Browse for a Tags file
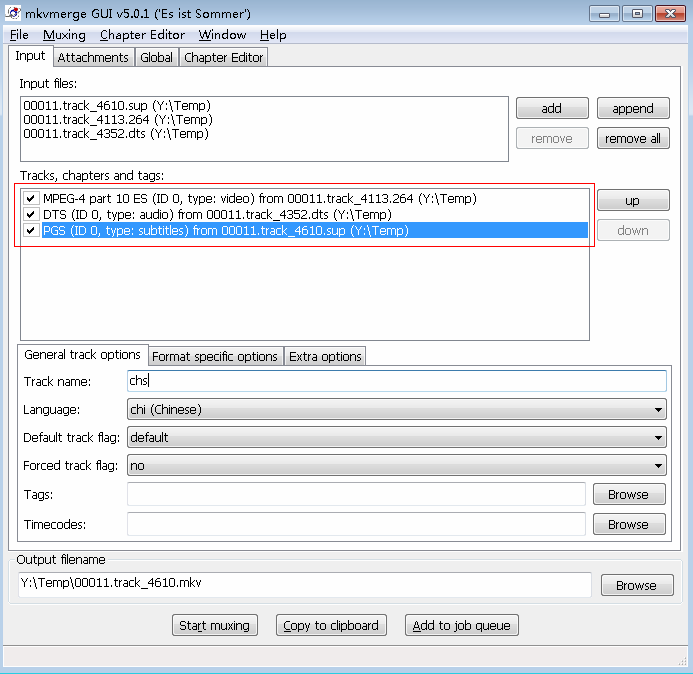Image resolution: width=693 pixels, height=674 pixels. point(629,494)
